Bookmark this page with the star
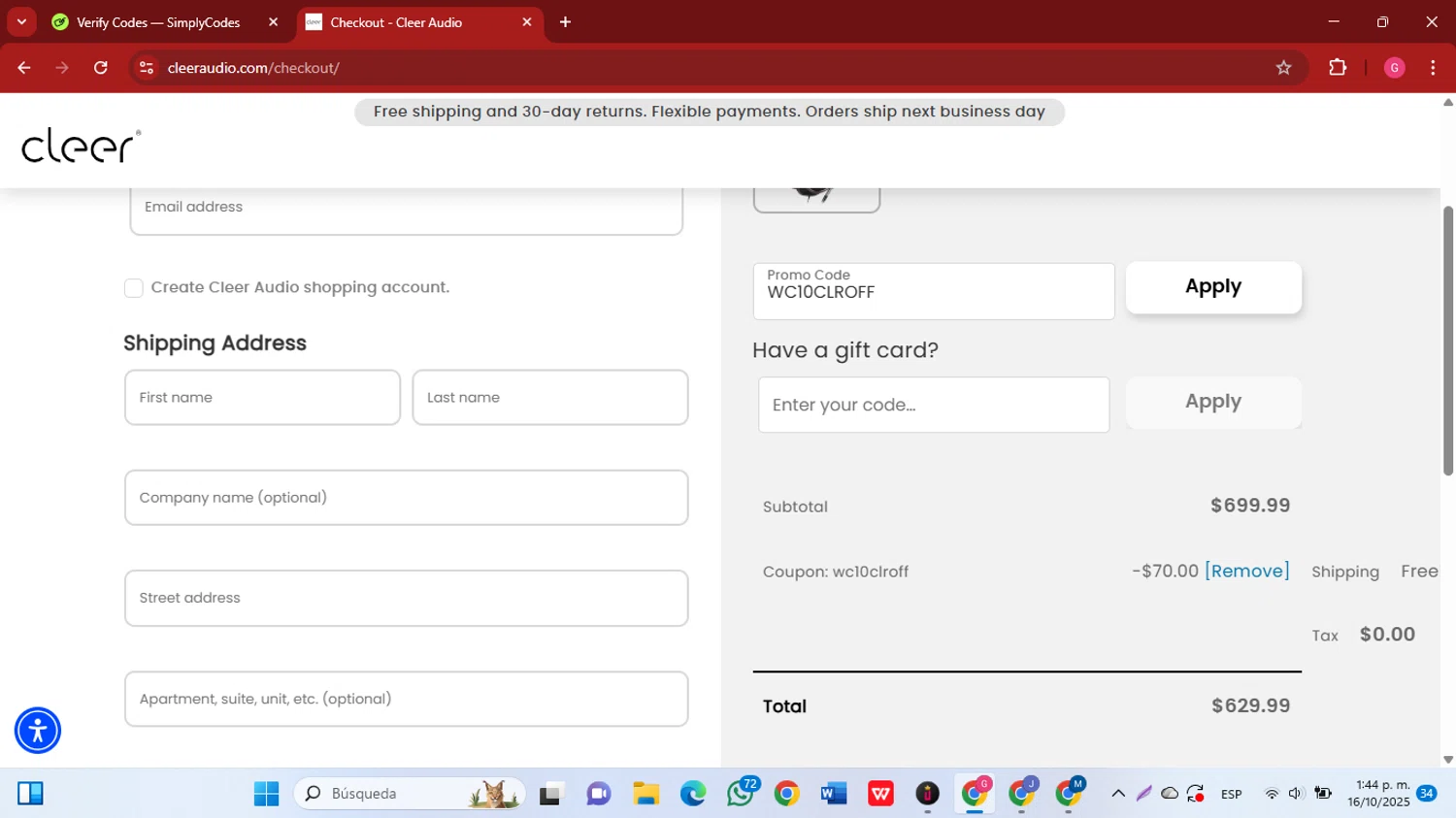This screenshot has height=818, width=1456. pyautogui.click(x=1283, y=68)
